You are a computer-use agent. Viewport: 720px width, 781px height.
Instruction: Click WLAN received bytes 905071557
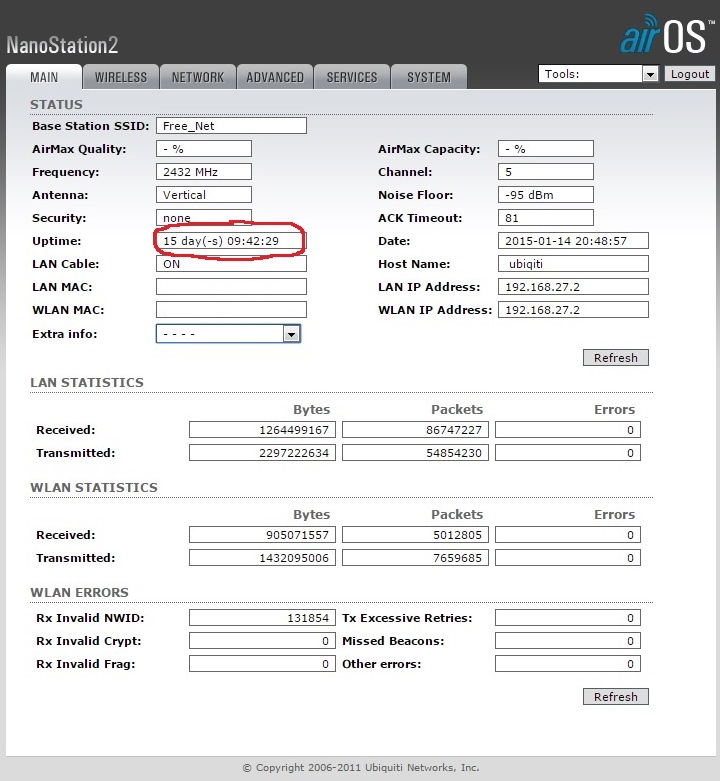262,535
